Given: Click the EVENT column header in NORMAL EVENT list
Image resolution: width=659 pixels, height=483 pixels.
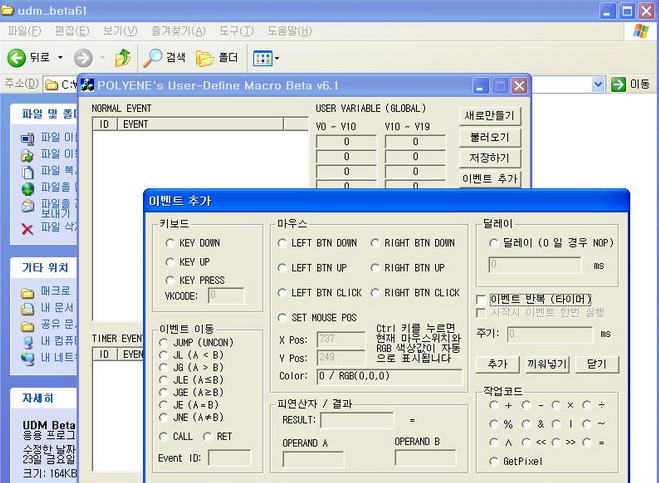Looking at the screenshot, I should coord(200,124).
